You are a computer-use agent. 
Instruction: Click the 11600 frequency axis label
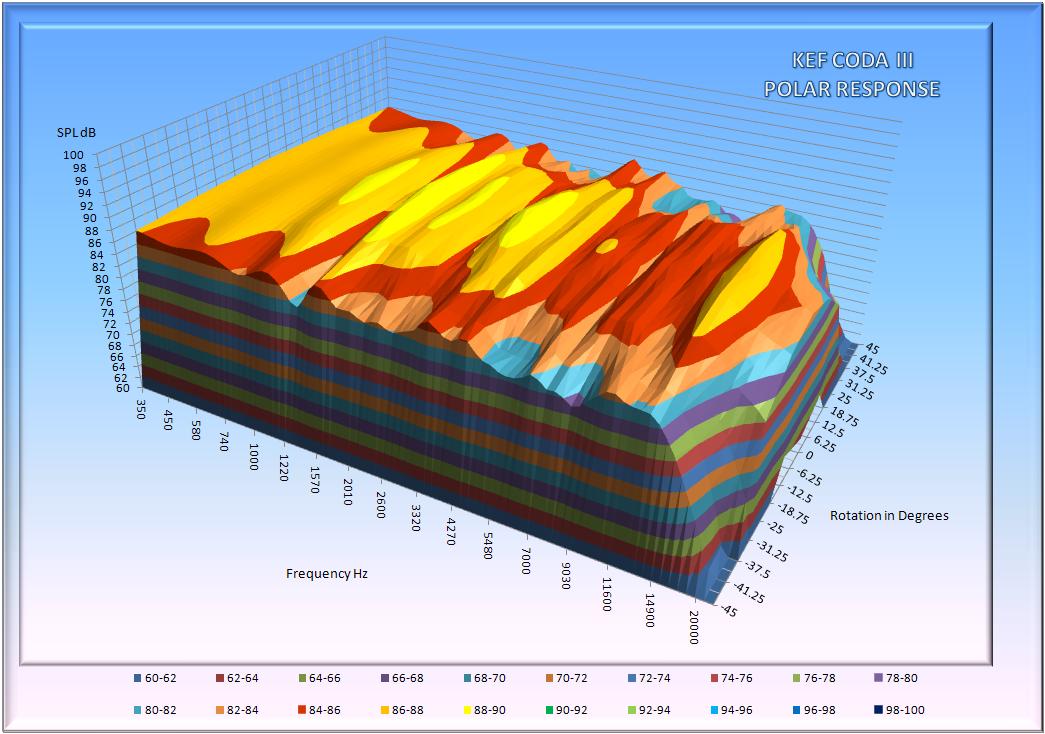tap(606, 595)
